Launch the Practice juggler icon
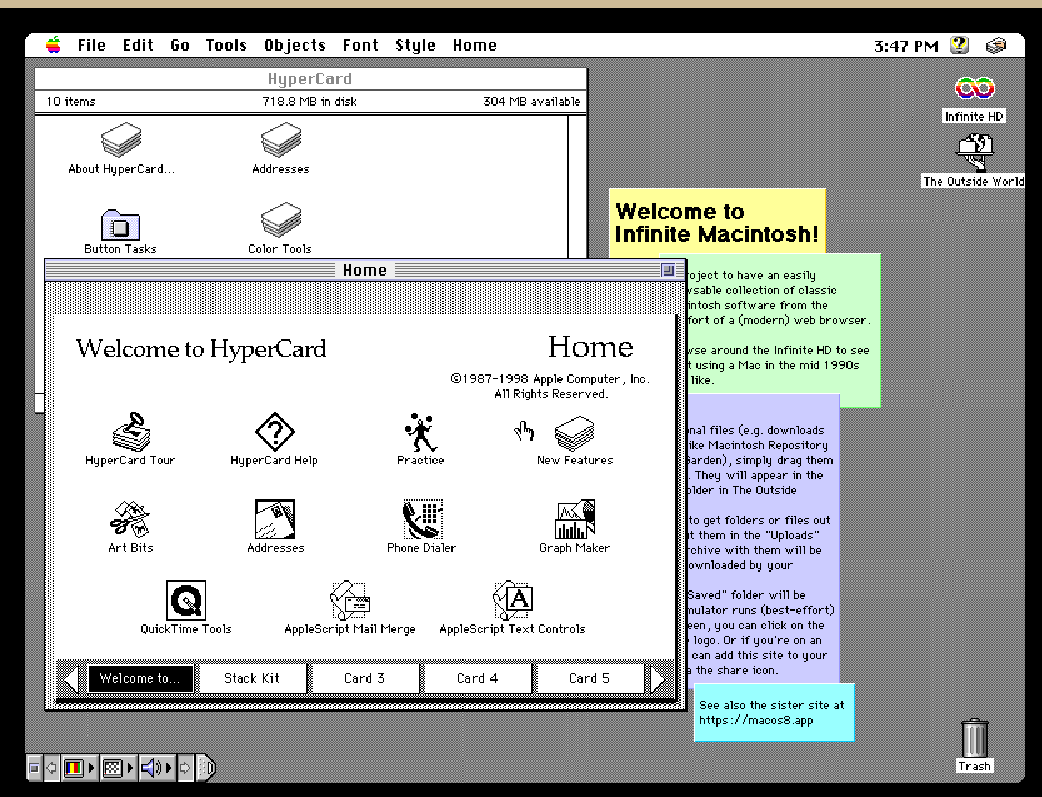1042x797 pixels. click(x=421, y=432)
